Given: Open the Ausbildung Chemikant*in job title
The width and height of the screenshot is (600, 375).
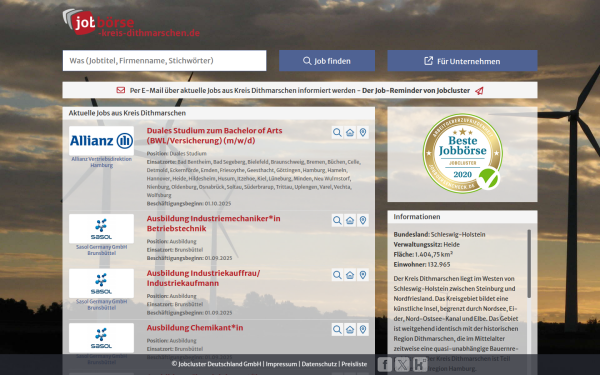Looking at the screenshot, I should point(195,328).
